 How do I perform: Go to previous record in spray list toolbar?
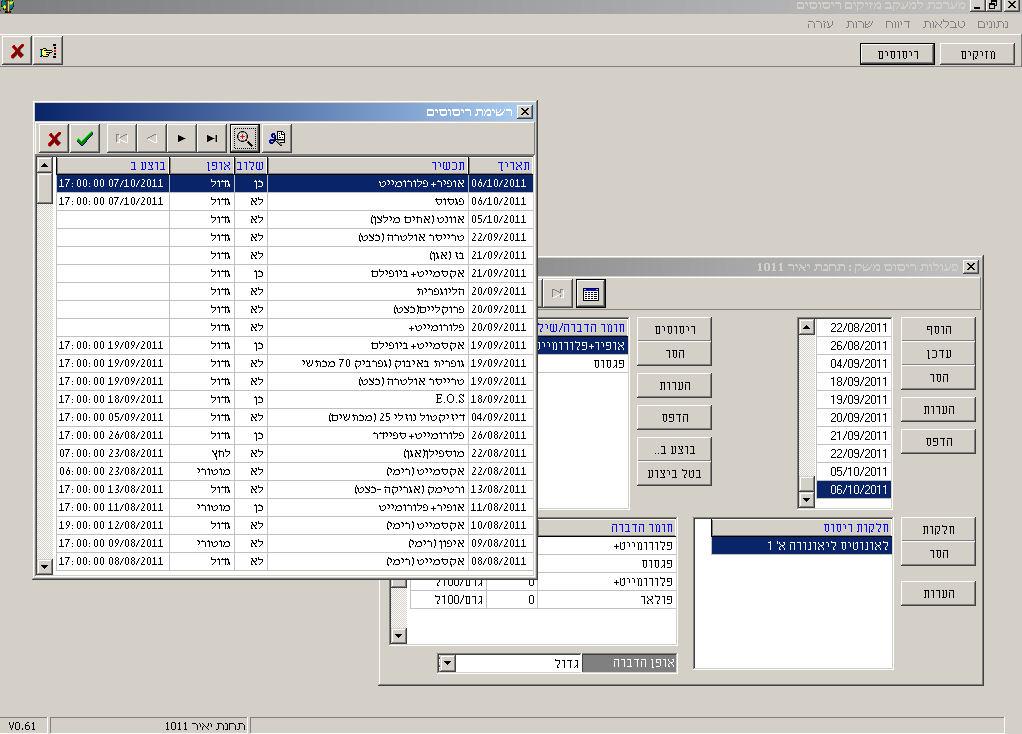point(151,138)
